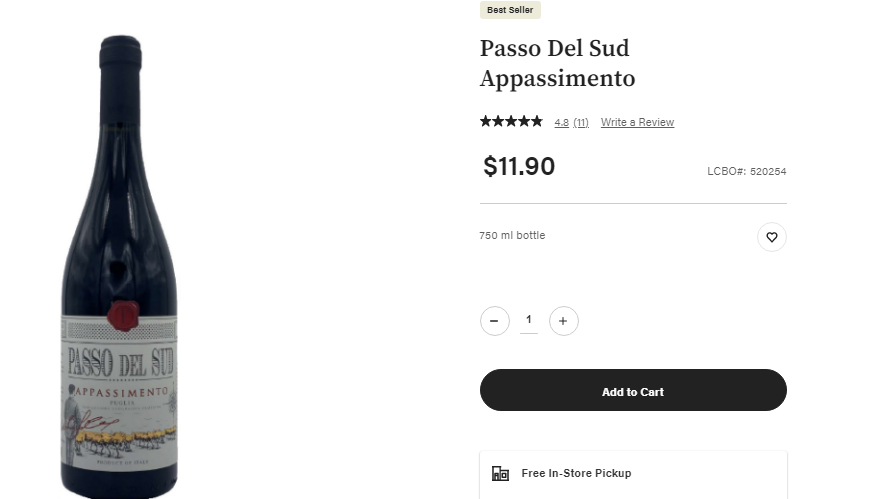
Task: Click the LCBO# 520254 product number
Action: pos(746,171)
